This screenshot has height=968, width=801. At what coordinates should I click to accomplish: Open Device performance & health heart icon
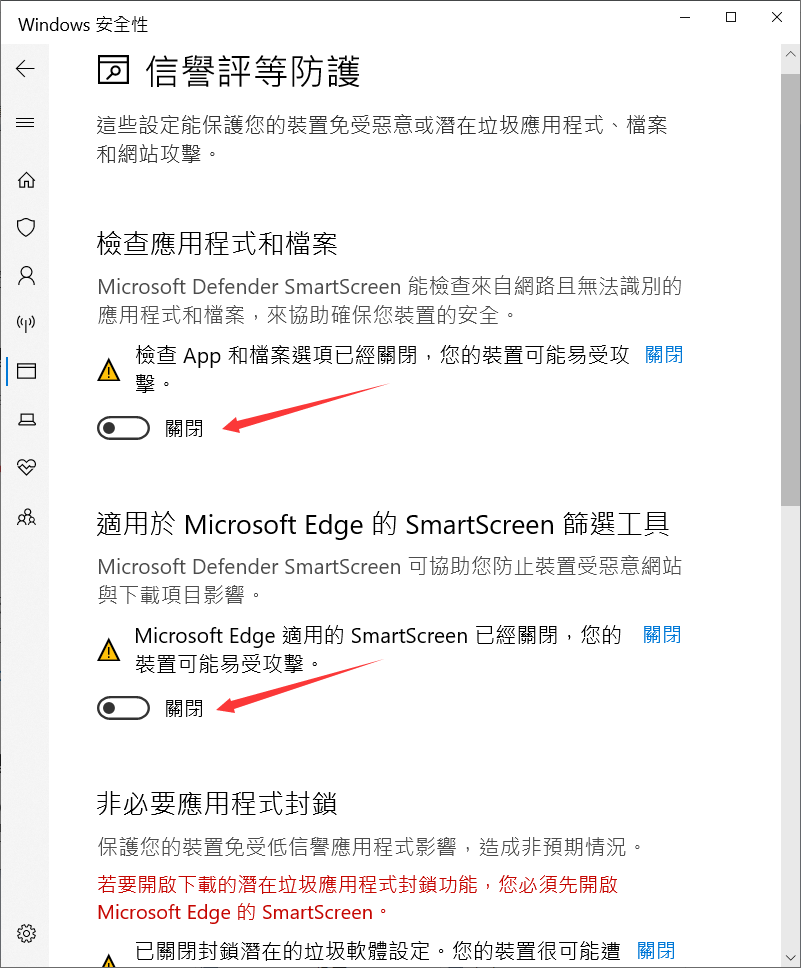click(27, 467)
